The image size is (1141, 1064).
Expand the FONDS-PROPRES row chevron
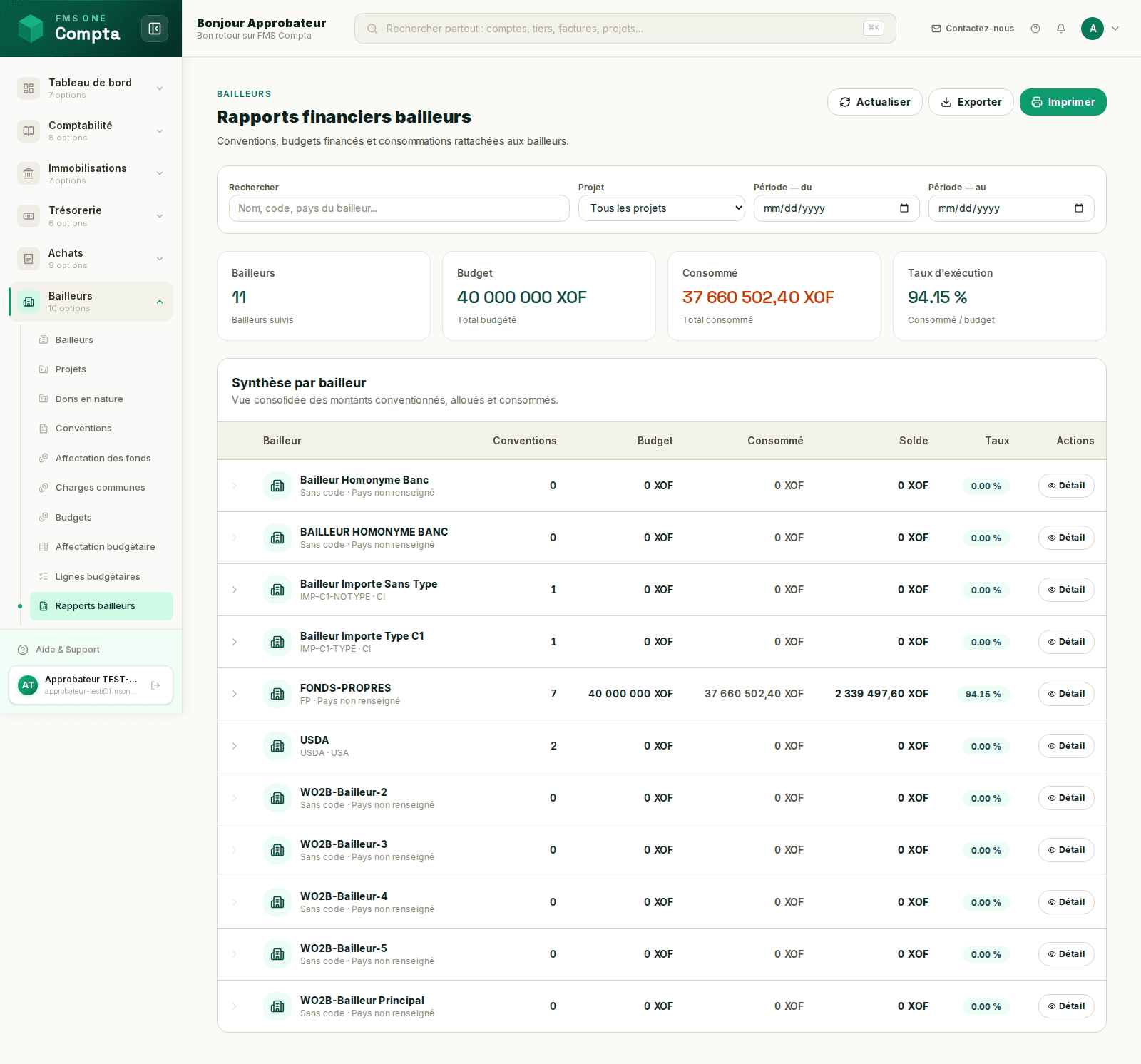235,694
